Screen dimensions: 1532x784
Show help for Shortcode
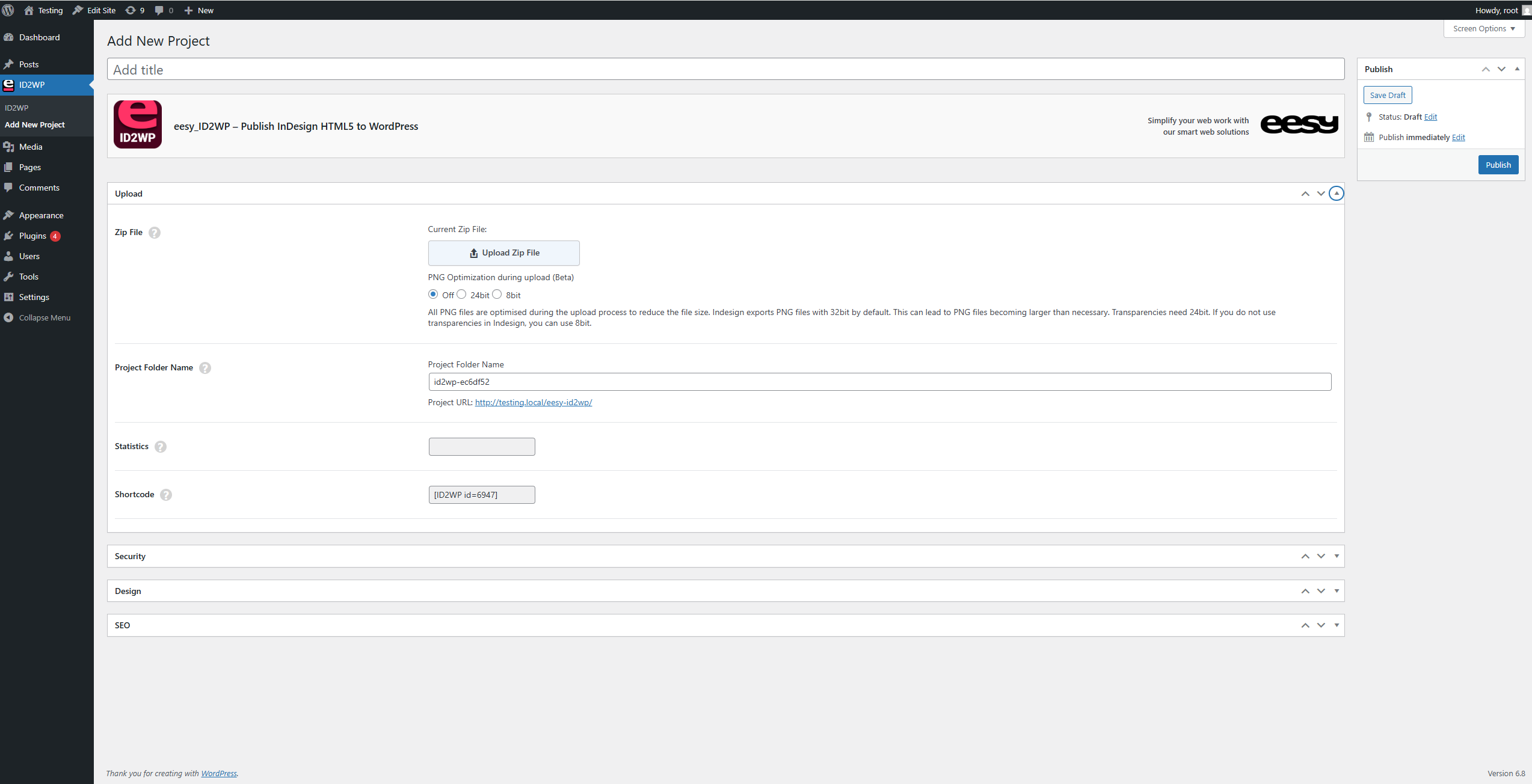[x=166, y=495]
